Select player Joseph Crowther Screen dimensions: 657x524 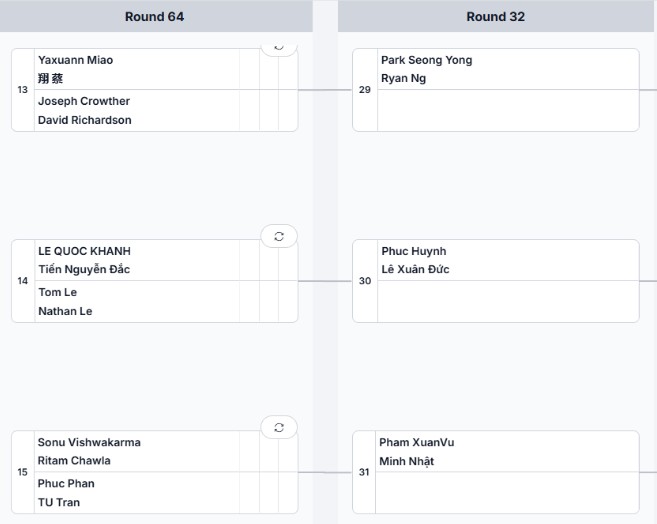[84, 101]
